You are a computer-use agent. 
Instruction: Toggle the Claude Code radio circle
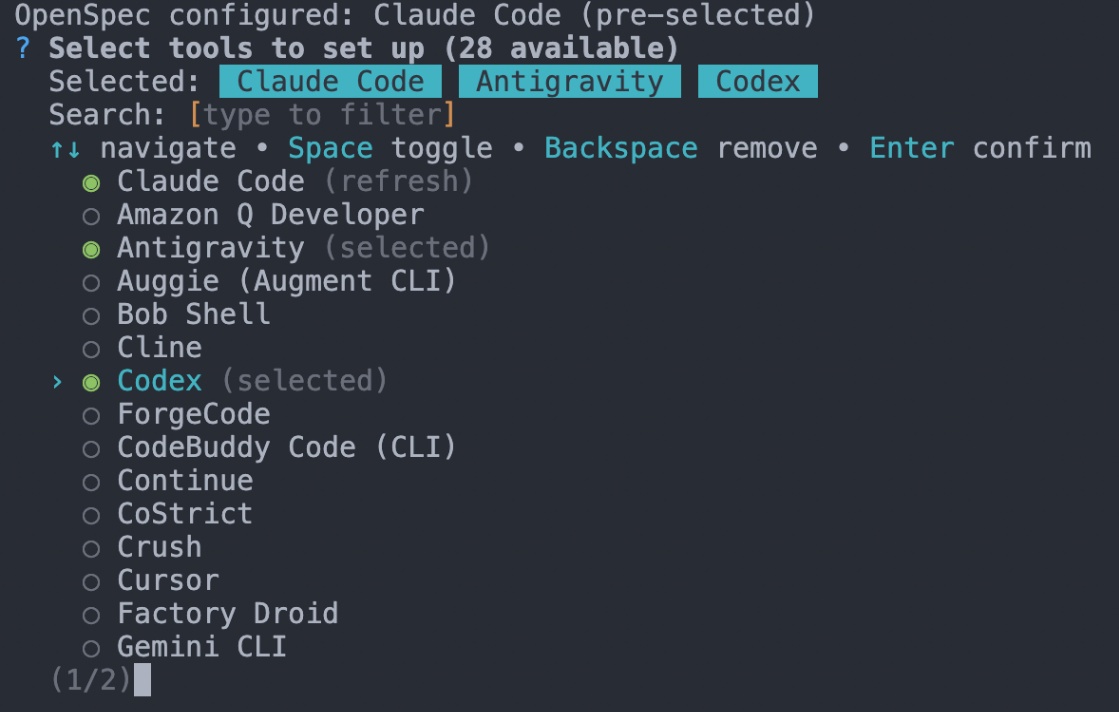[91, 182]
